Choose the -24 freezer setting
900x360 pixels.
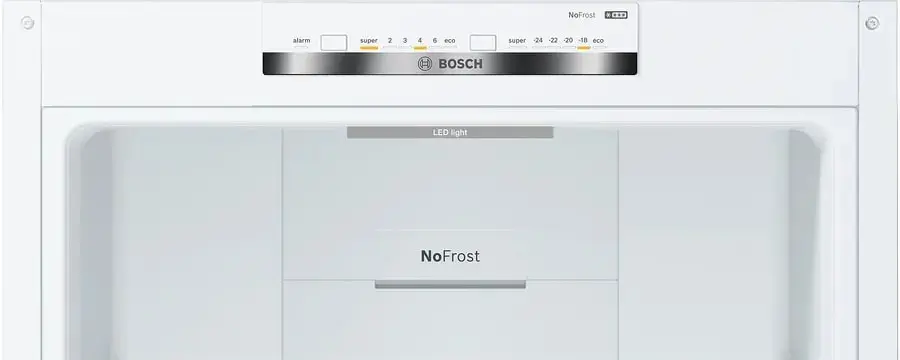(x=538, y=41)
